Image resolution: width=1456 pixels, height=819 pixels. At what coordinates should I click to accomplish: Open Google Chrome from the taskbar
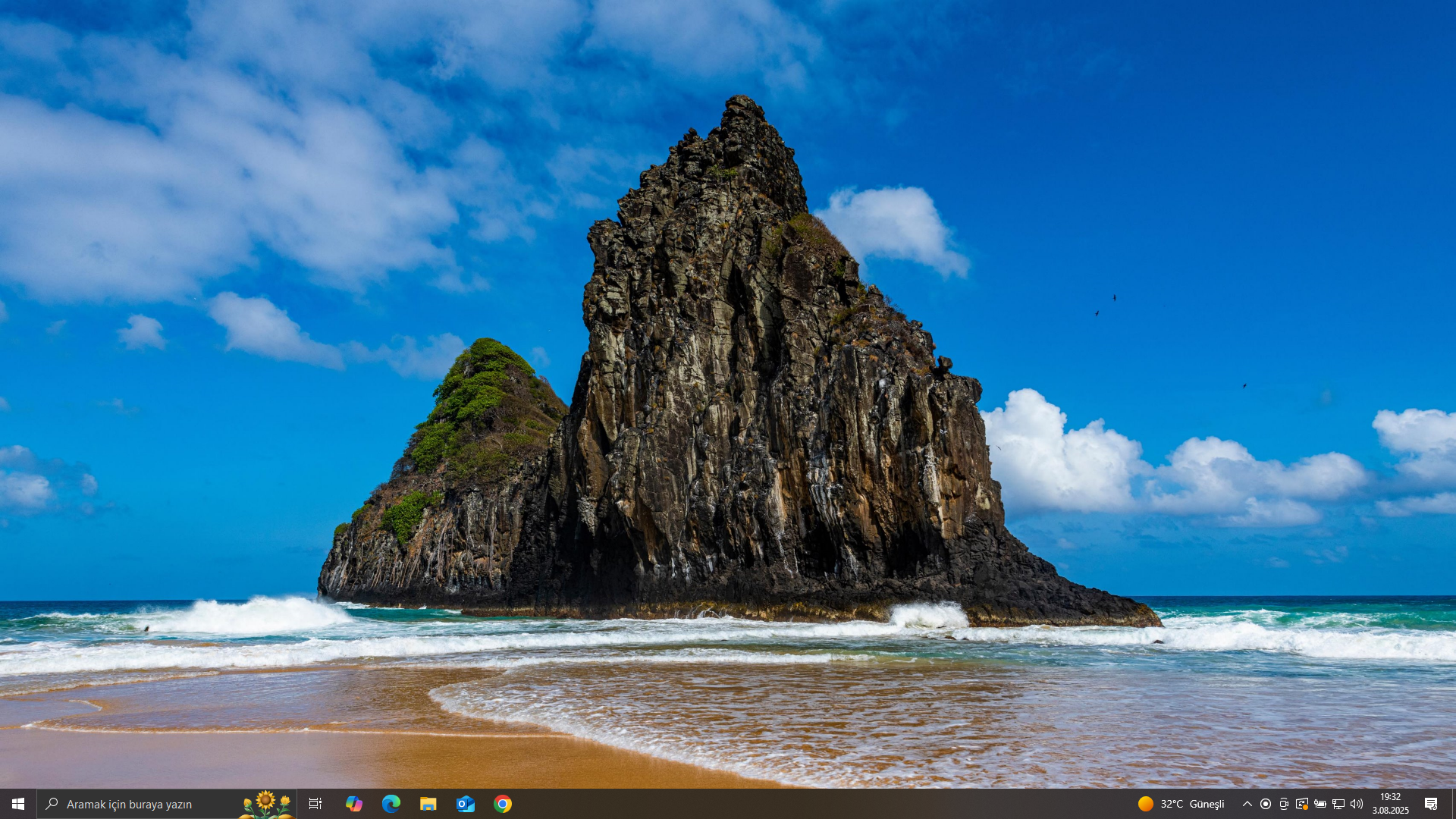pos(502,804)
